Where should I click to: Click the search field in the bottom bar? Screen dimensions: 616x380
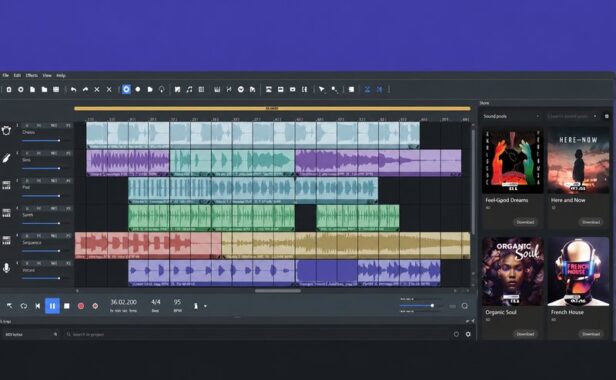[x=257, y=334]
